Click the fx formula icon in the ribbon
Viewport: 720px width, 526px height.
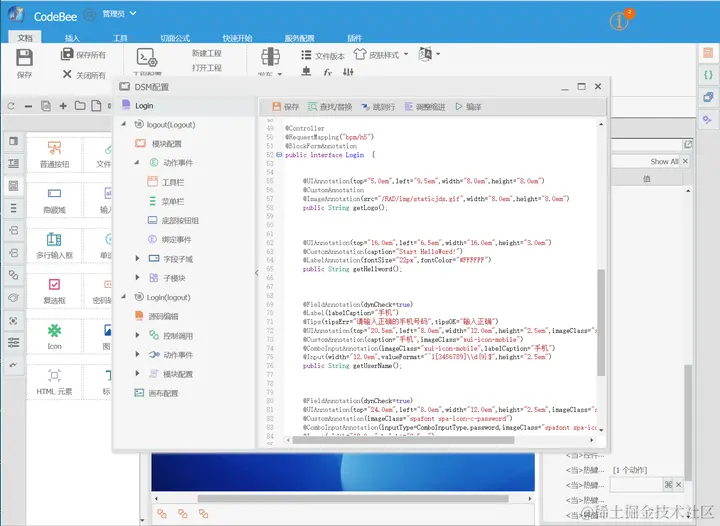click(327, 72)
